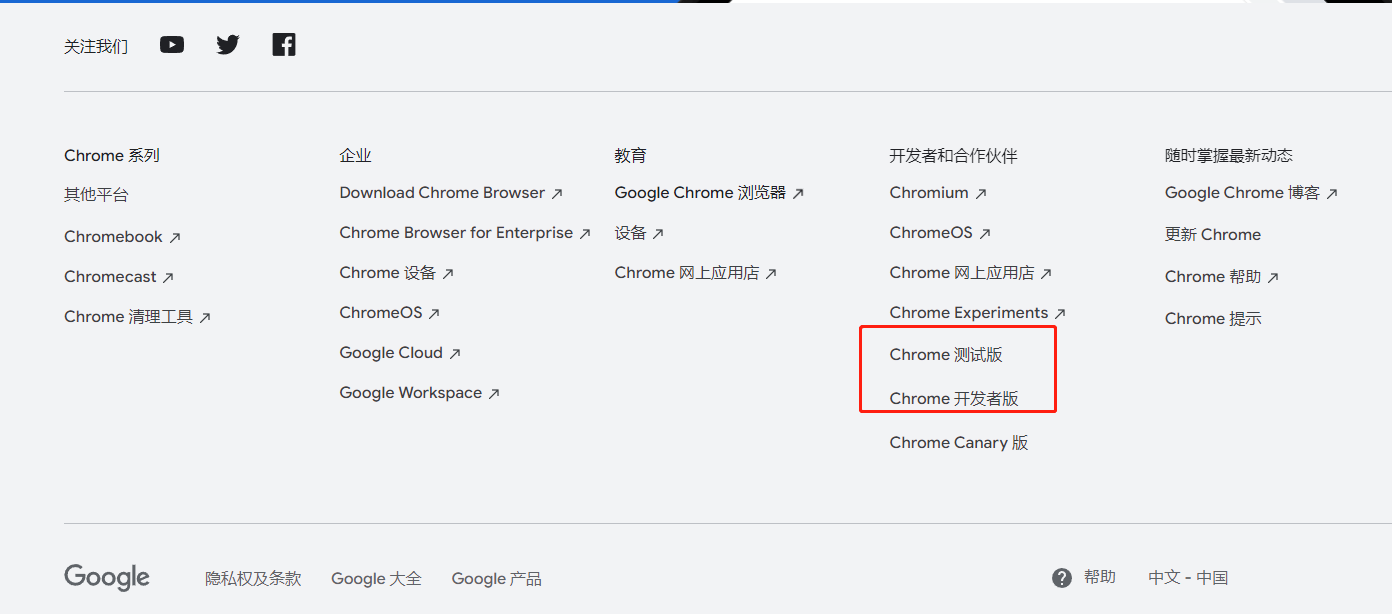Open Google 产品 footer link

[496, 579]
